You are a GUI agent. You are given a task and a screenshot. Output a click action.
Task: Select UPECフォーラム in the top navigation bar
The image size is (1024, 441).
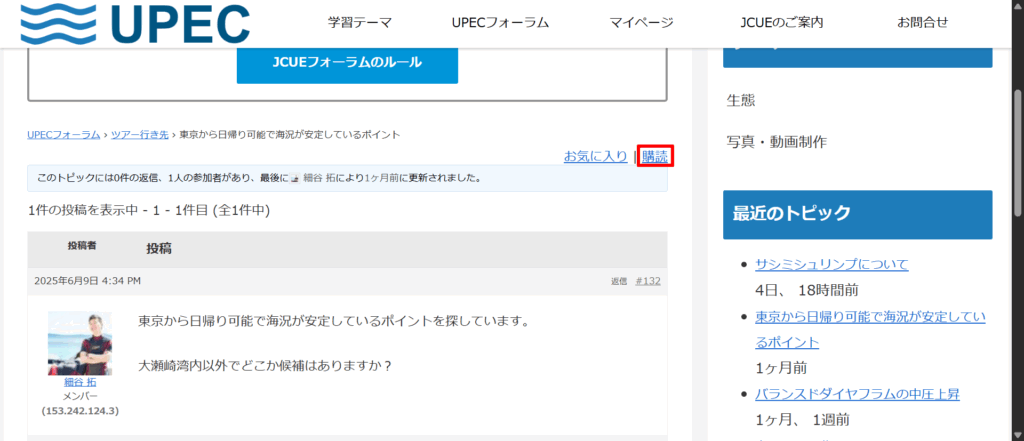pyautogui.click(x=501, y=23)
